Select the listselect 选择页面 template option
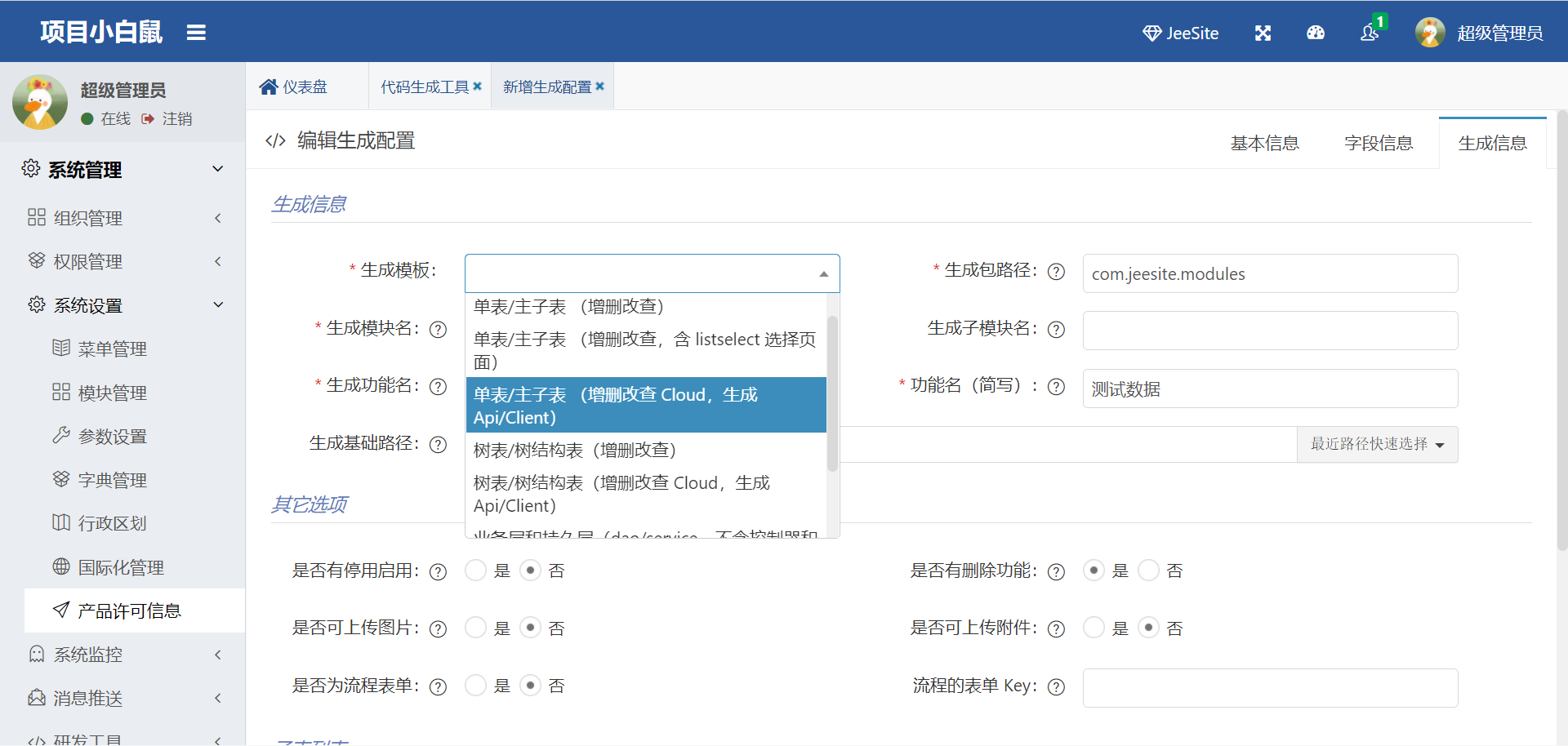Image resolution: width=1568 pixels, height=746 pixels. click(646, 350)
